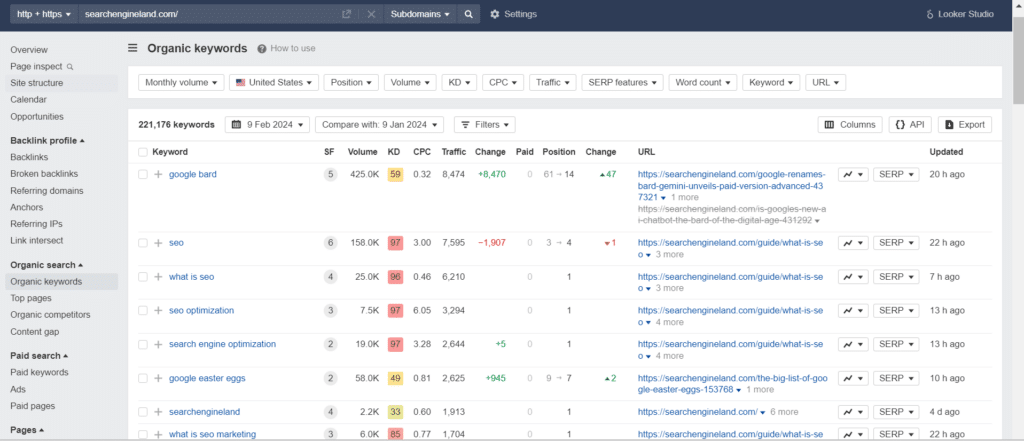
Task: Open the SERP features filter dropdown
Action: (x=622, y=82)
